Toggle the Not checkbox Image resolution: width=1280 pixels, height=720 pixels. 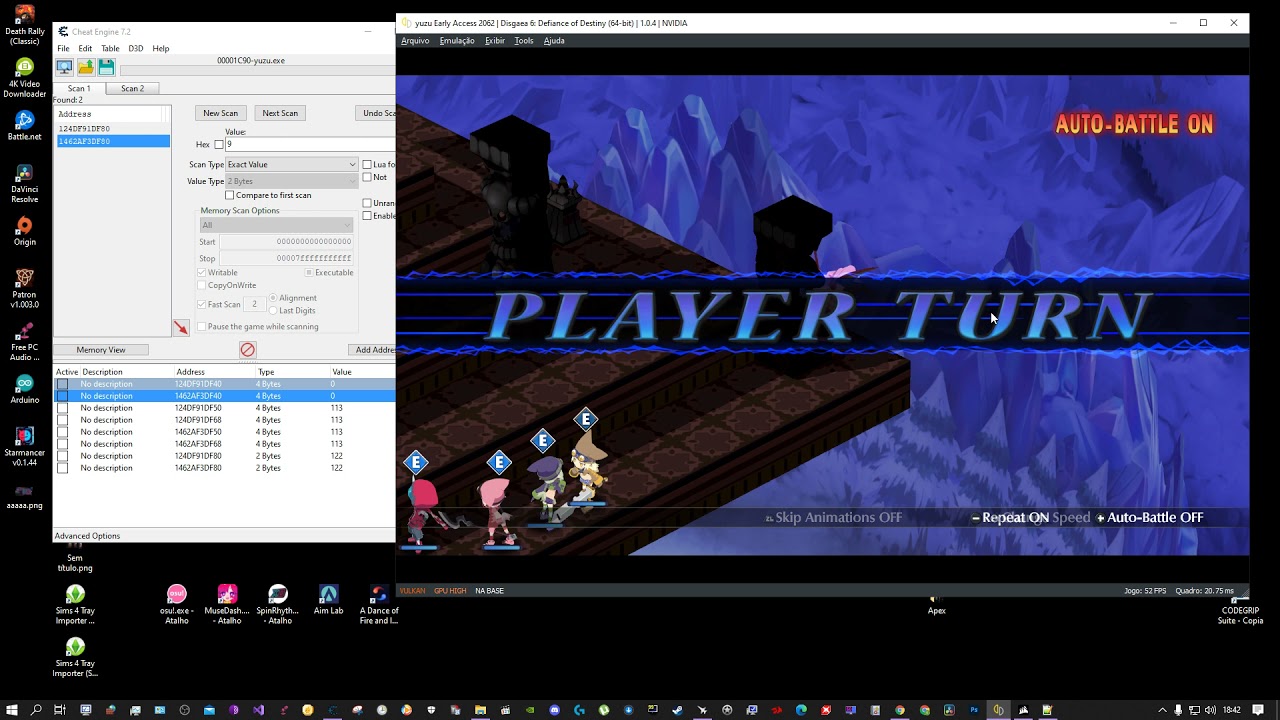point(367,177)
